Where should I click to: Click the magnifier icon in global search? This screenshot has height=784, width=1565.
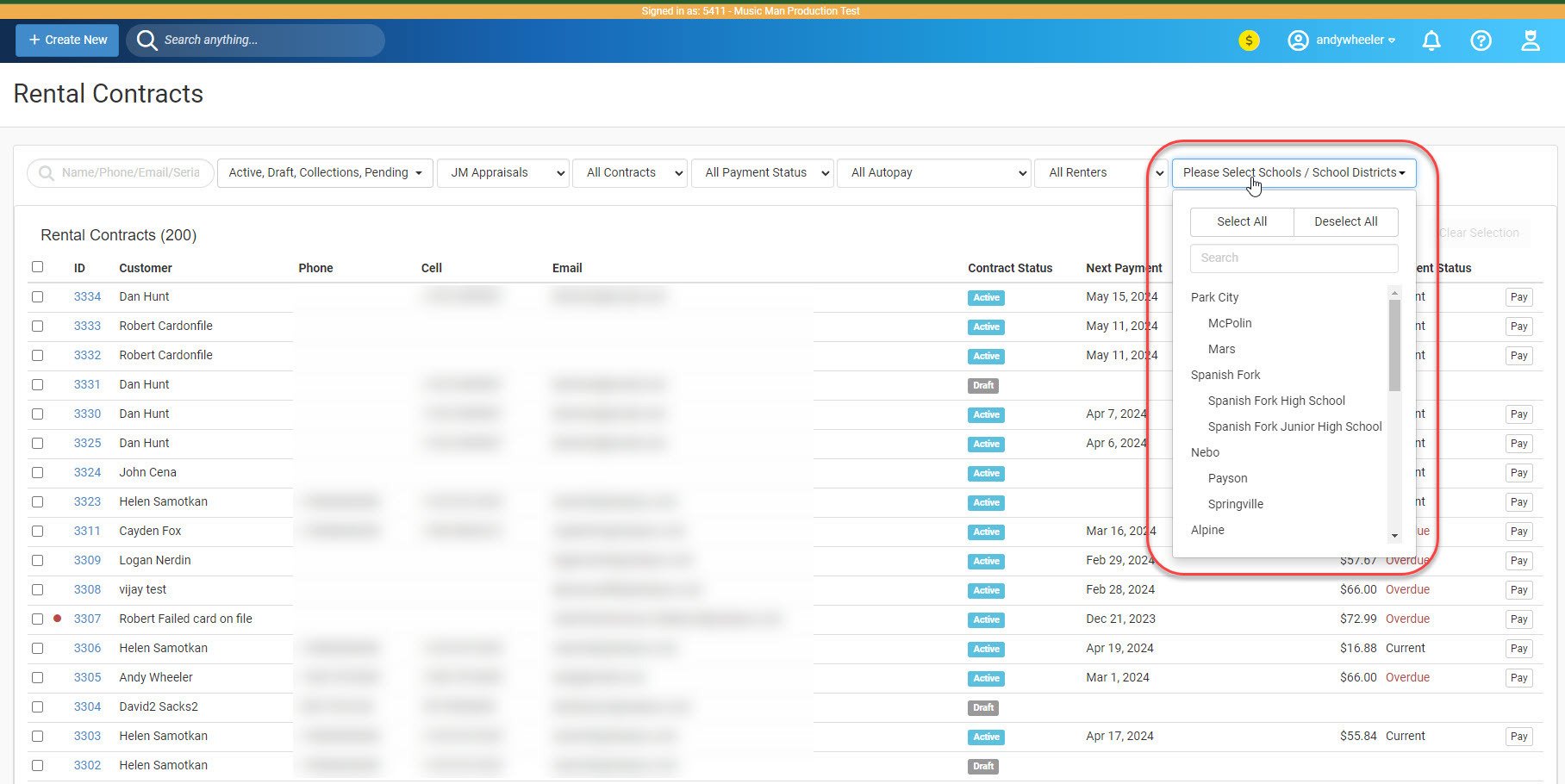[x=147, y=40]
